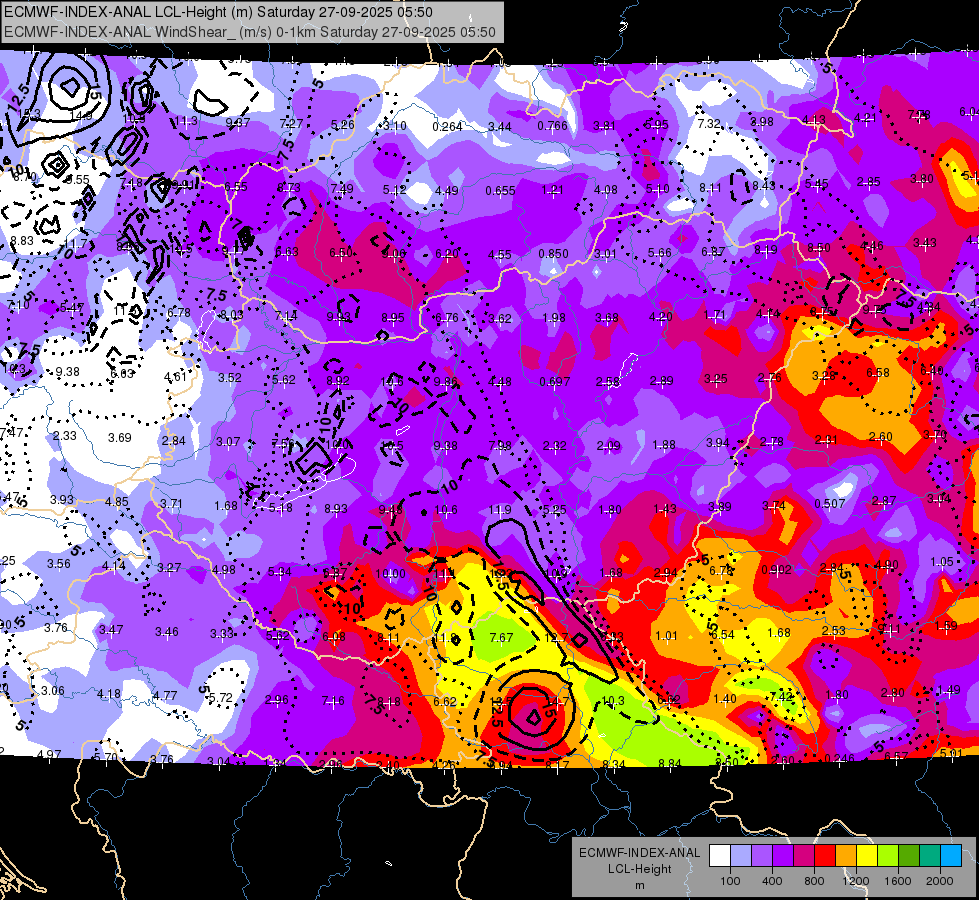Click the map value "2.33"

click(x=64, y=435)
